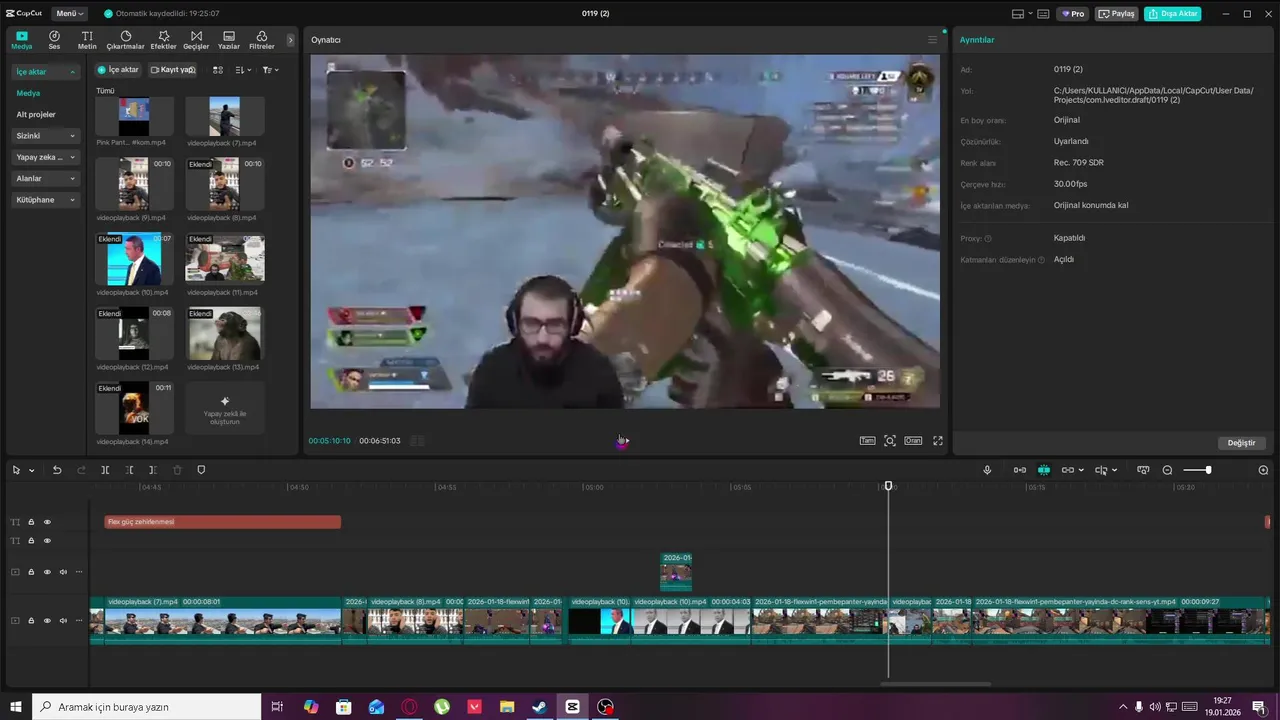Open the CapCut icon in the taskbar

[x=572, y=707]
